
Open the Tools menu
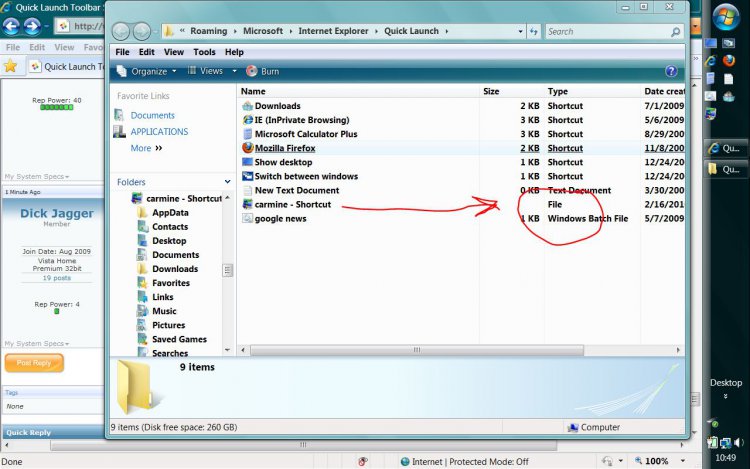[203, 52]
